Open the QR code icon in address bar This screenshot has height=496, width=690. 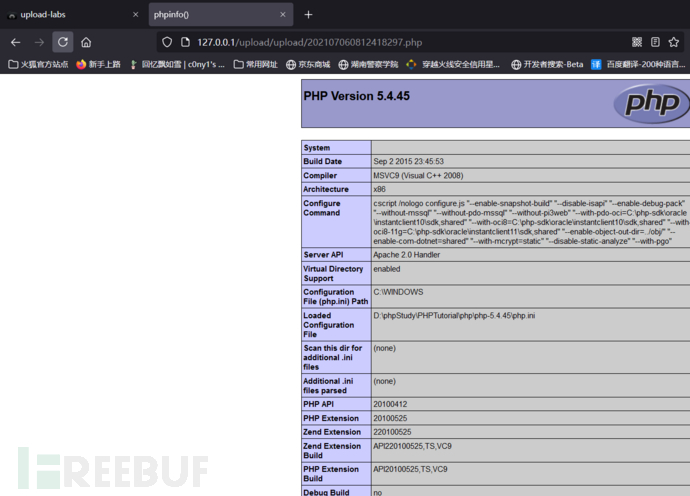pos(637,42)
